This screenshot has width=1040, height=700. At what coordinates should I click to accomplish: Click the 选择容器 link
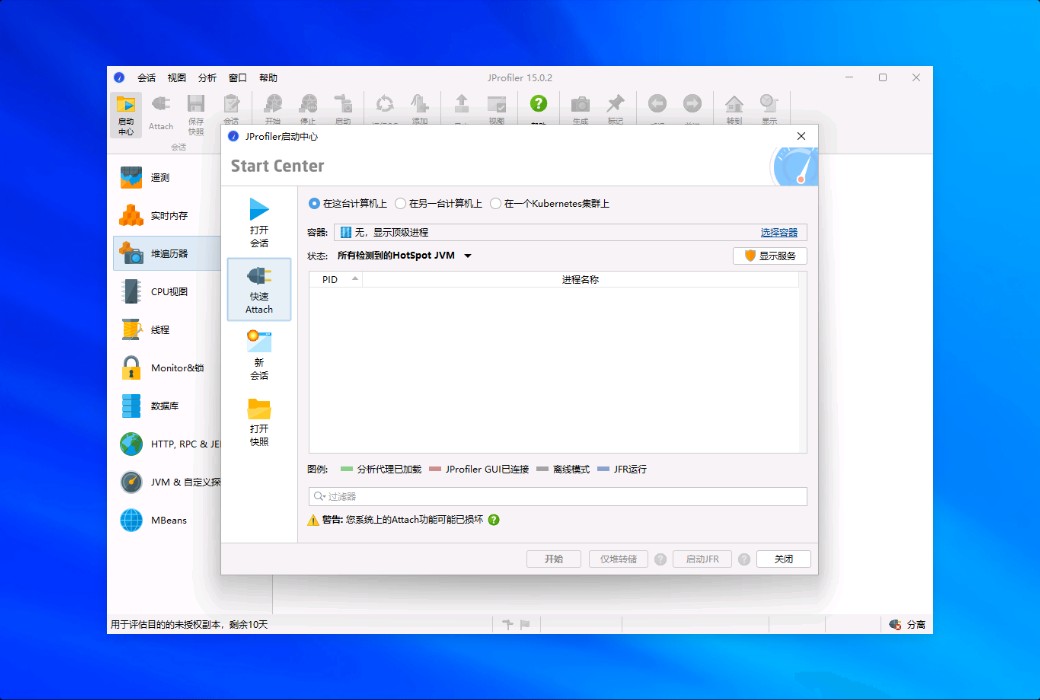tap(779, 232)
